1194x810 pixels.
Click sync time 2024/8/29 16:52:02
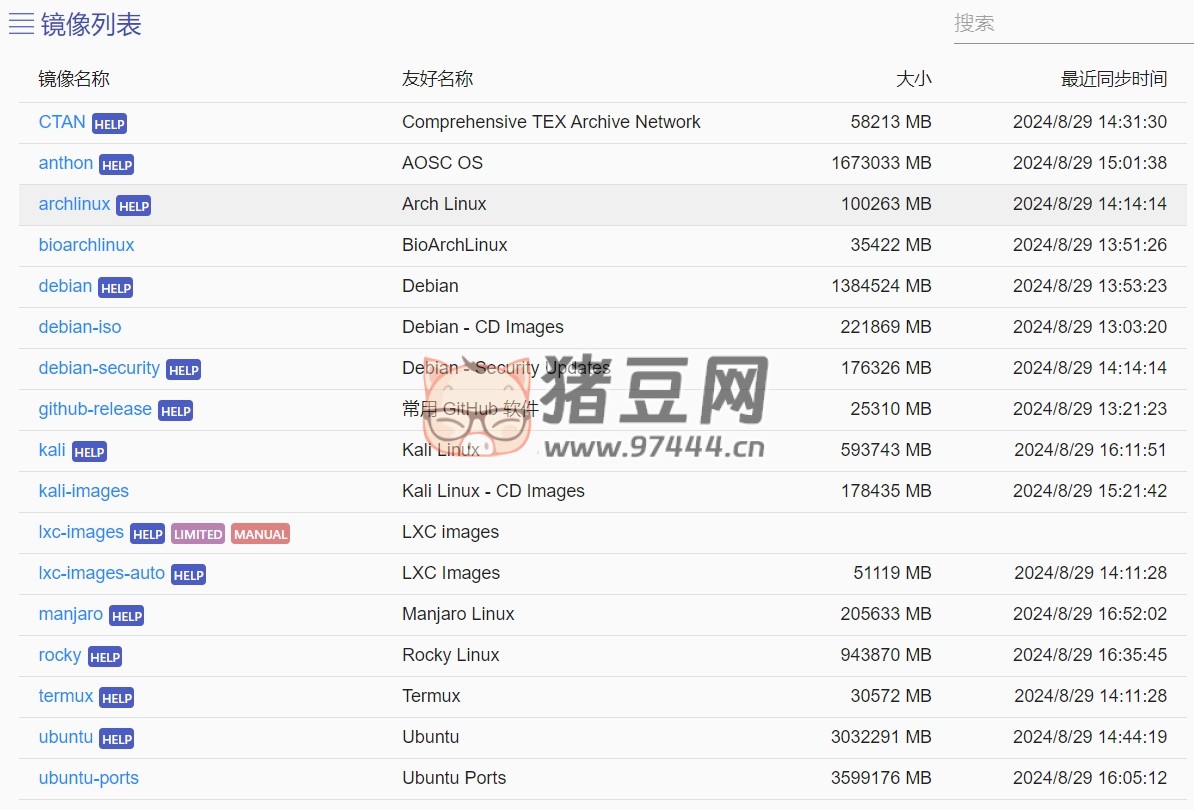click(x=1090, y=615)
